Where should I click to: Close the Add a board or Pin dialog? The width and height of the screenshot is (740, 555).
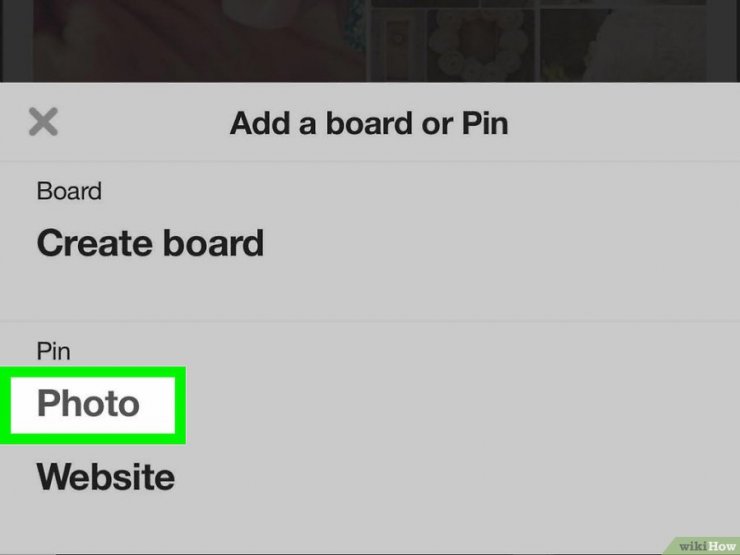point(43,122)
